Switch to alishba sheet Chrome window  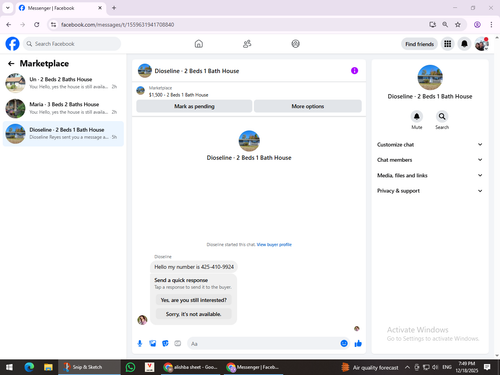(x=191, y=367)
